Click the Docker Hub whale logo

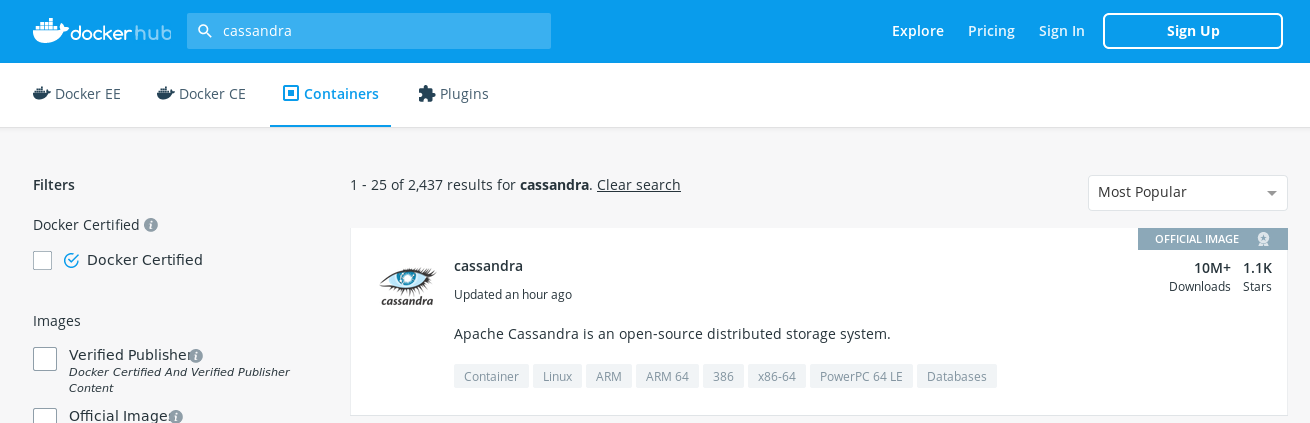(x=50, y=31)
